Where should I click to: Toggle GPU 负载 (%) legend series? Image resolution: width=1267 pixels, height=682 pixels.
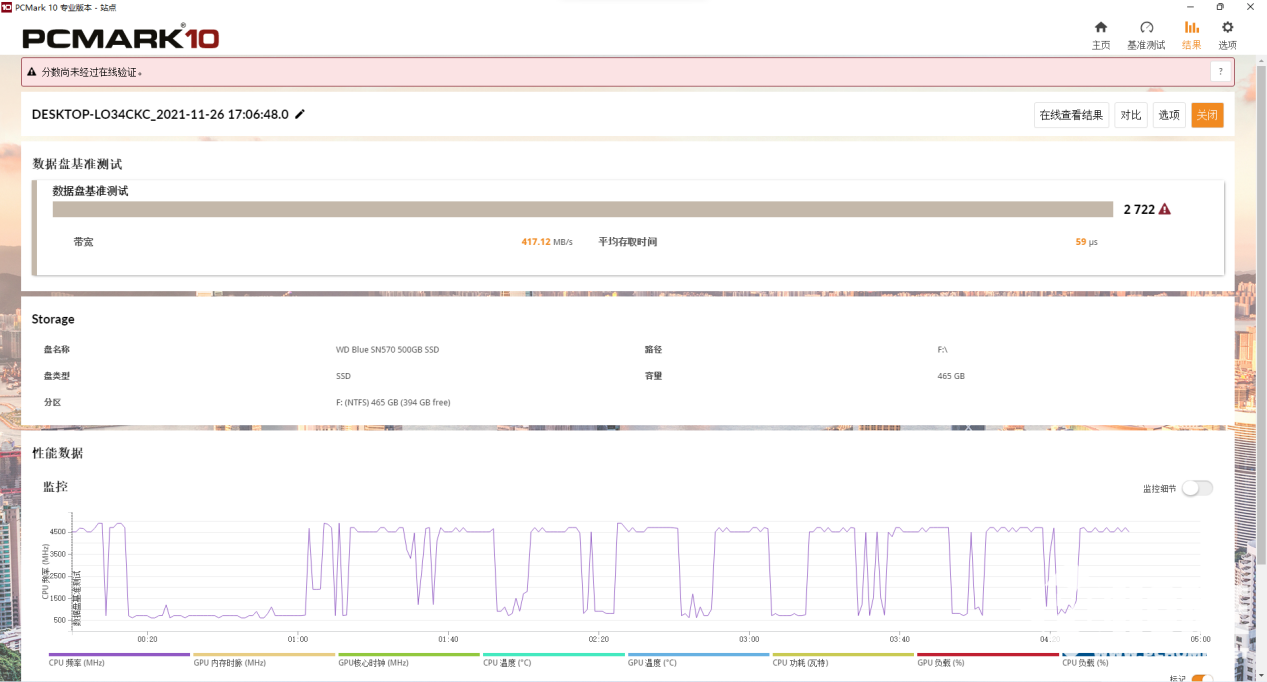(987, 660)
